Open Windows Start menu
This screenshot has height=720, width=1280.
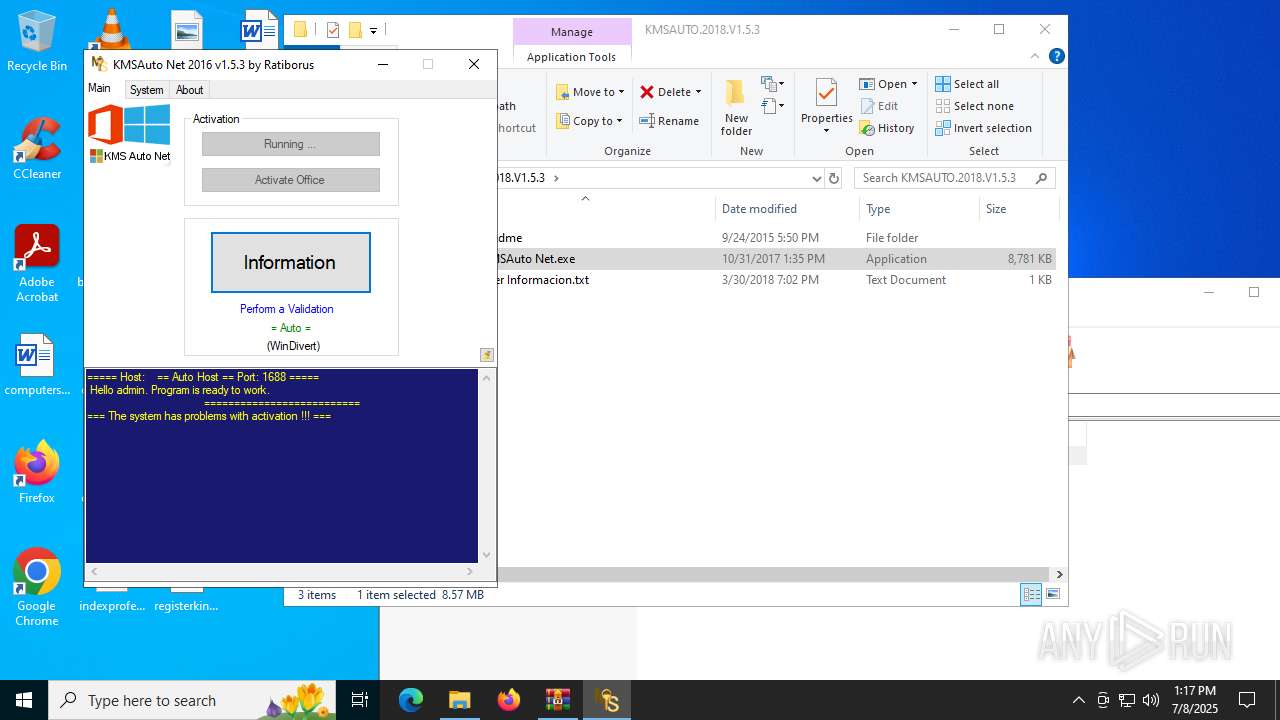pyautogui.click(x=24, y=700)
